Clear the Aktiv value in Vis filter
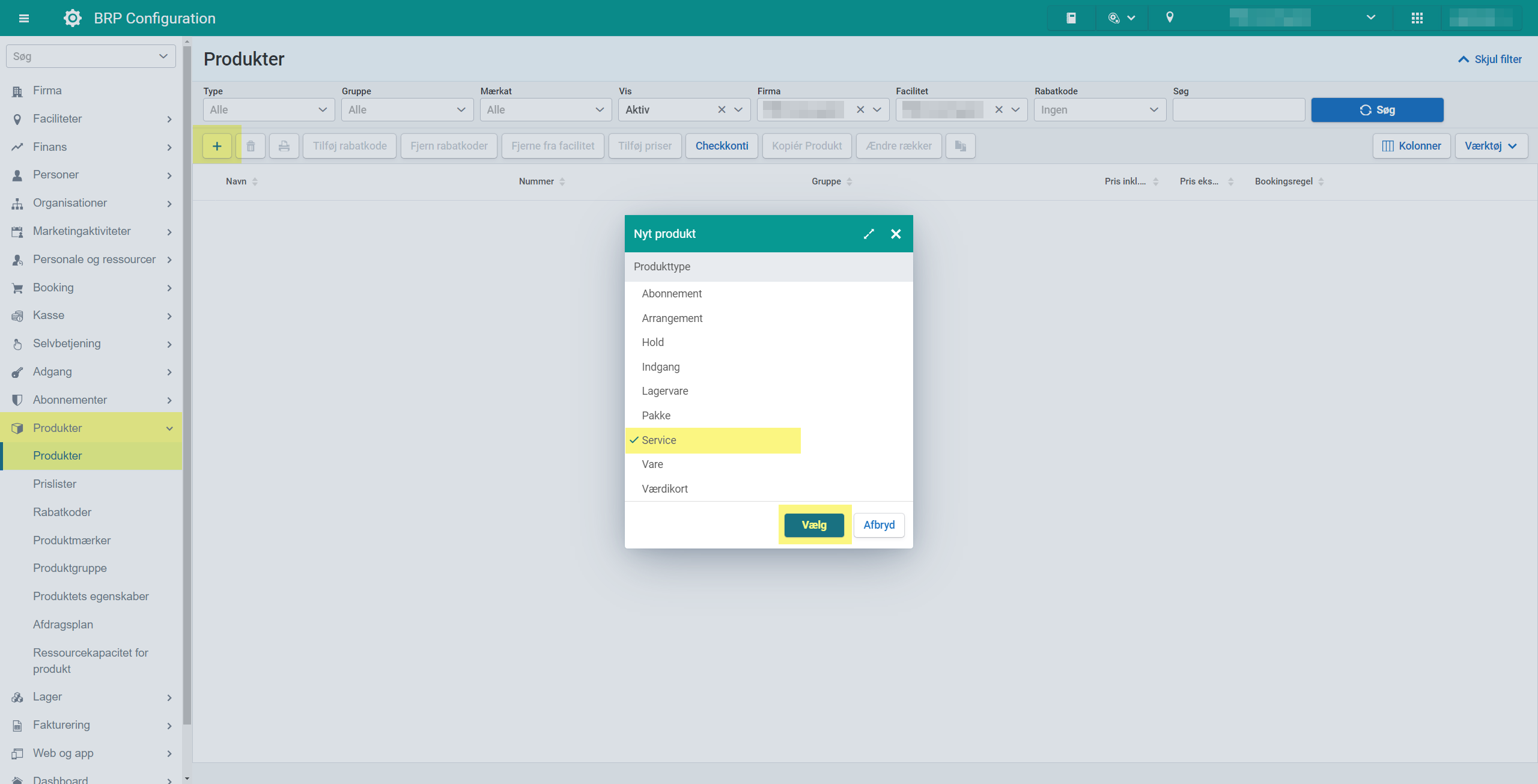The image size is (1538, 784). pos(722,110)
